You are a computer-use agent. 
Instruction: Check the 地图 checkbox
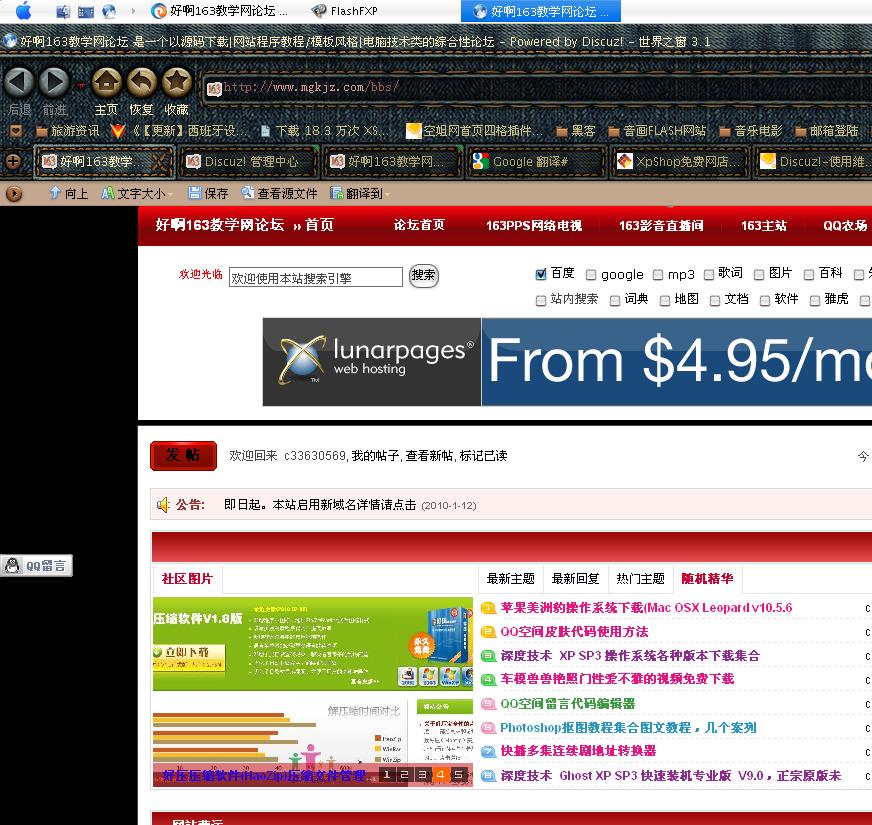[665, 300]
